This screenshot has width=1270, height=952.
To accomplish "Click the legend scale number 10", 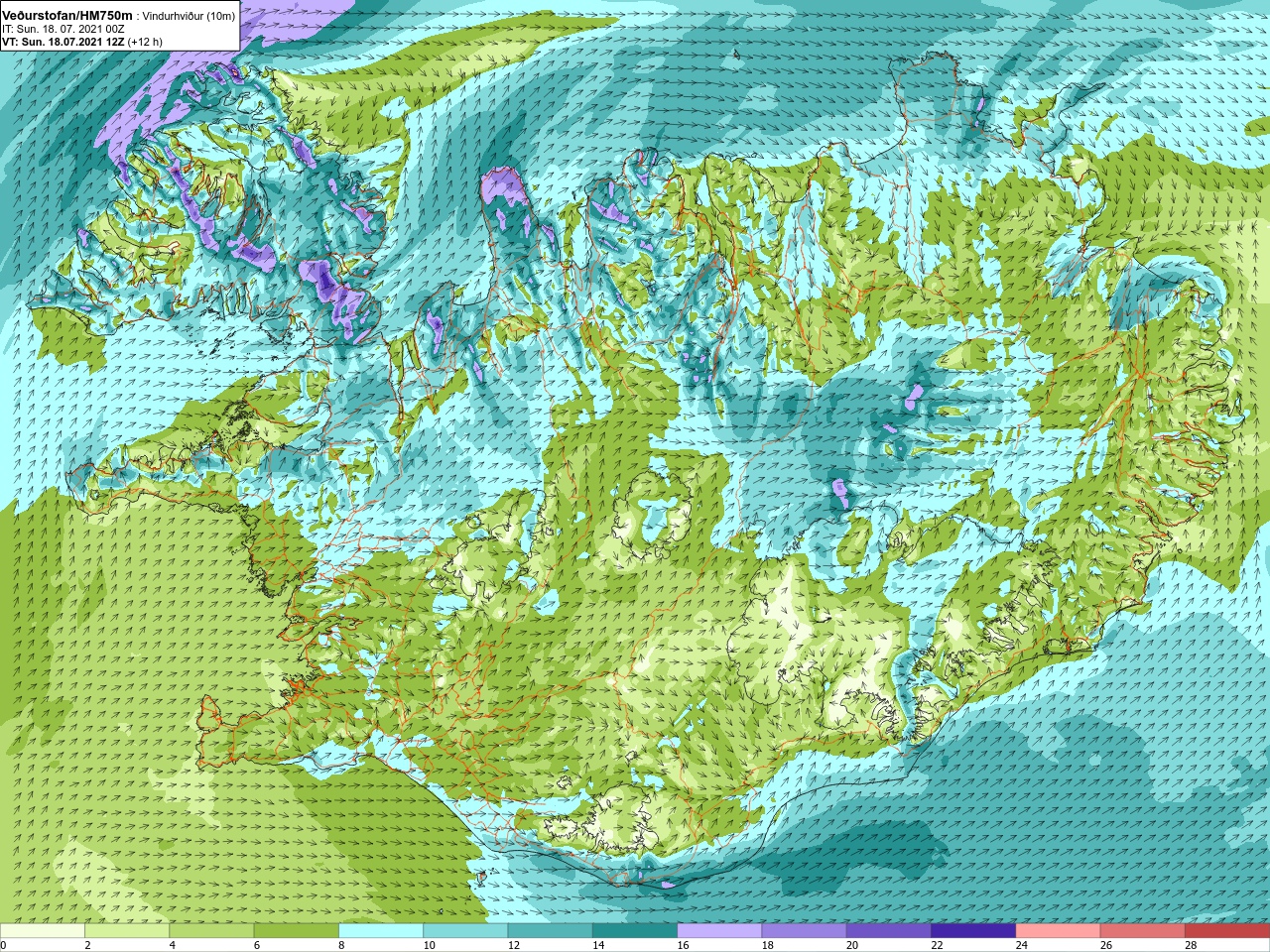I will pos(429,945).
